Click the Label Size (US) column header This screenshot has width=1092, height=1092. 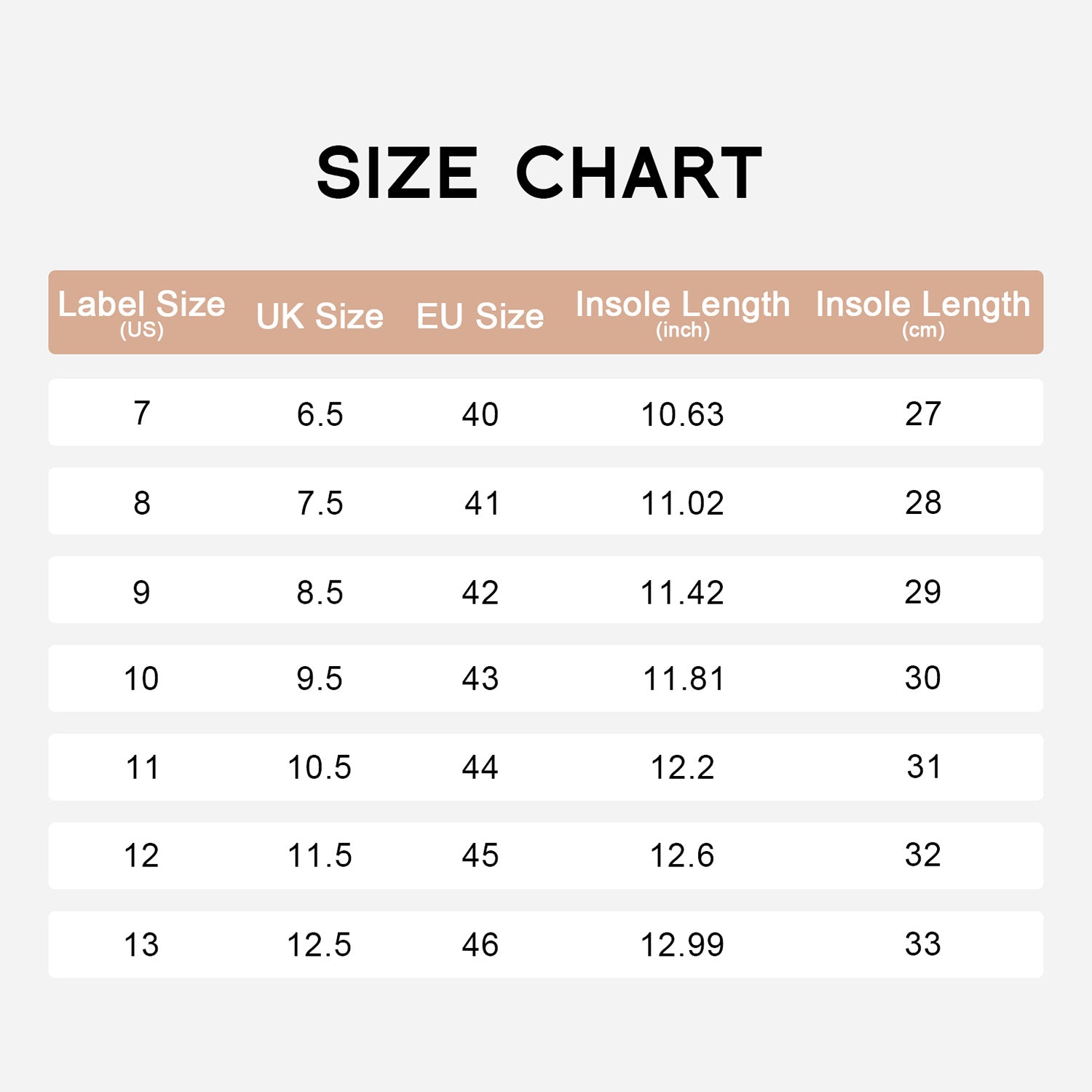click(141, 313)
